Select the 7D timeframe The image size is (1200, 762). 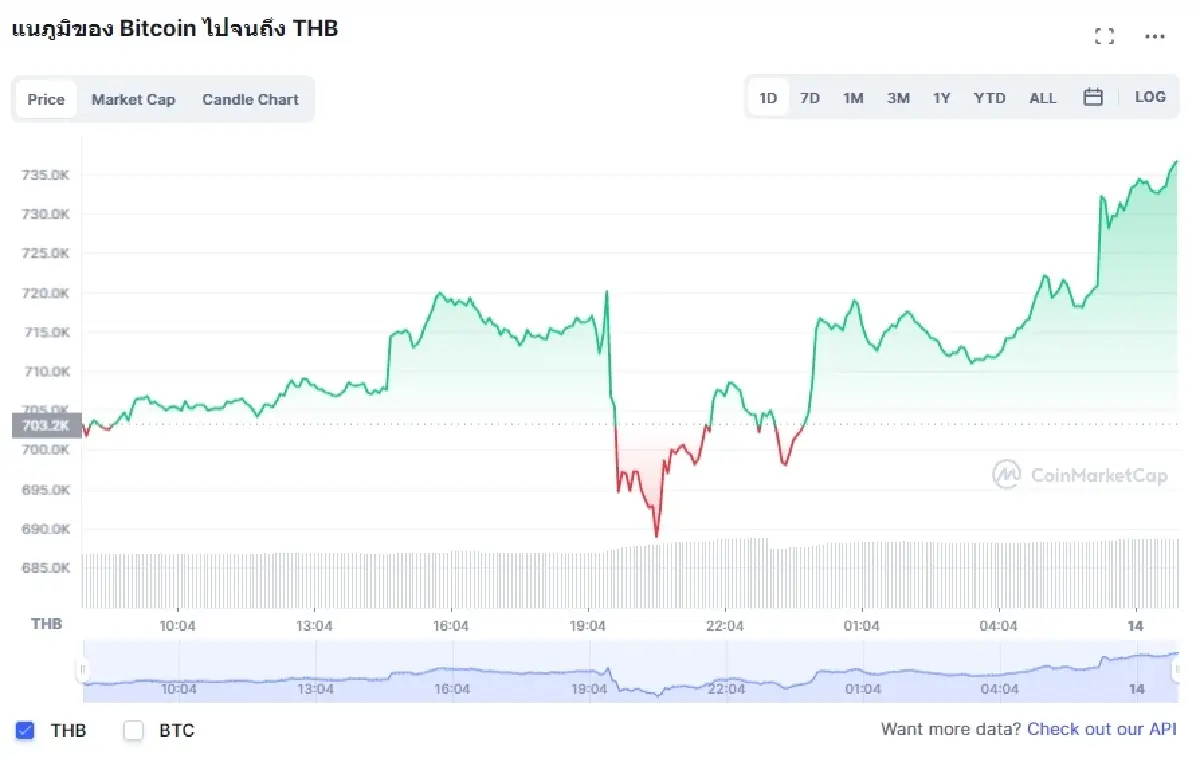click(810, 97)
